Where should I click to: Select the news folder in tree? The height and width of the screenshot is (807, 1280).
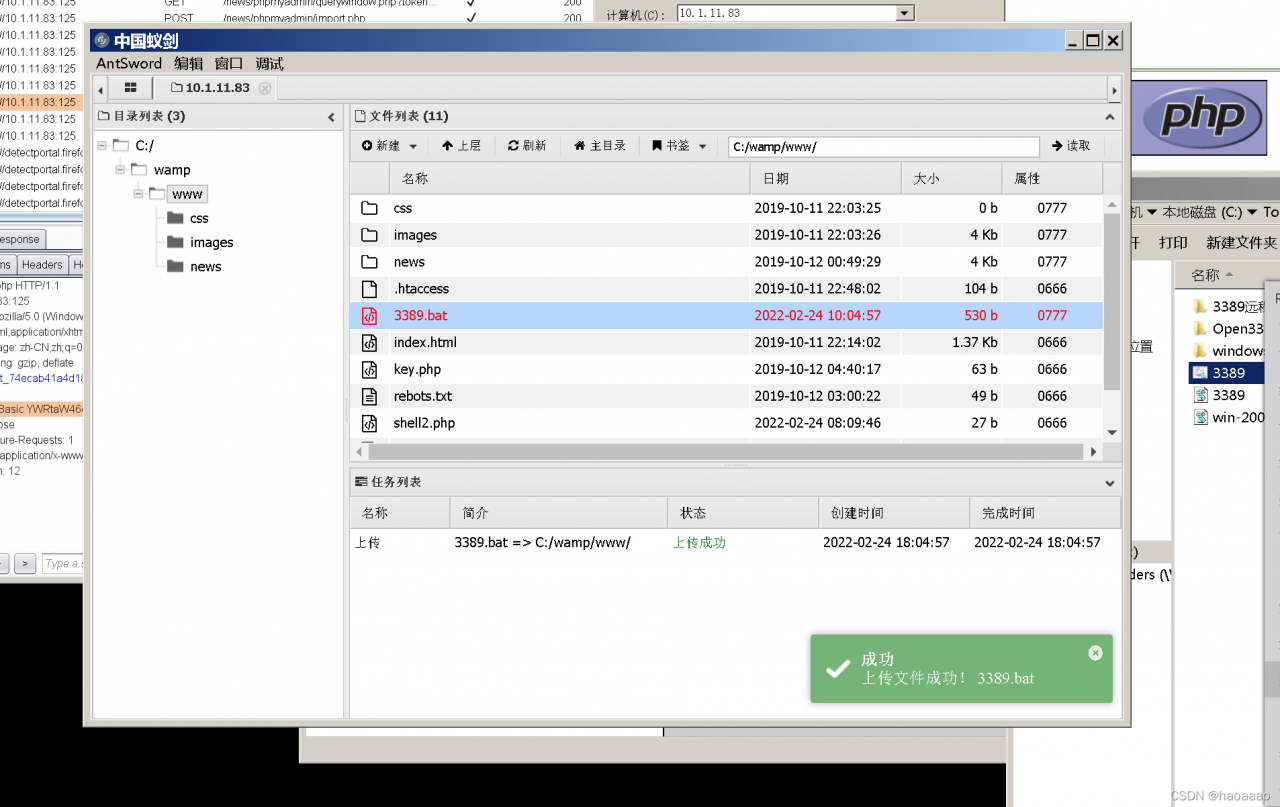205,266
